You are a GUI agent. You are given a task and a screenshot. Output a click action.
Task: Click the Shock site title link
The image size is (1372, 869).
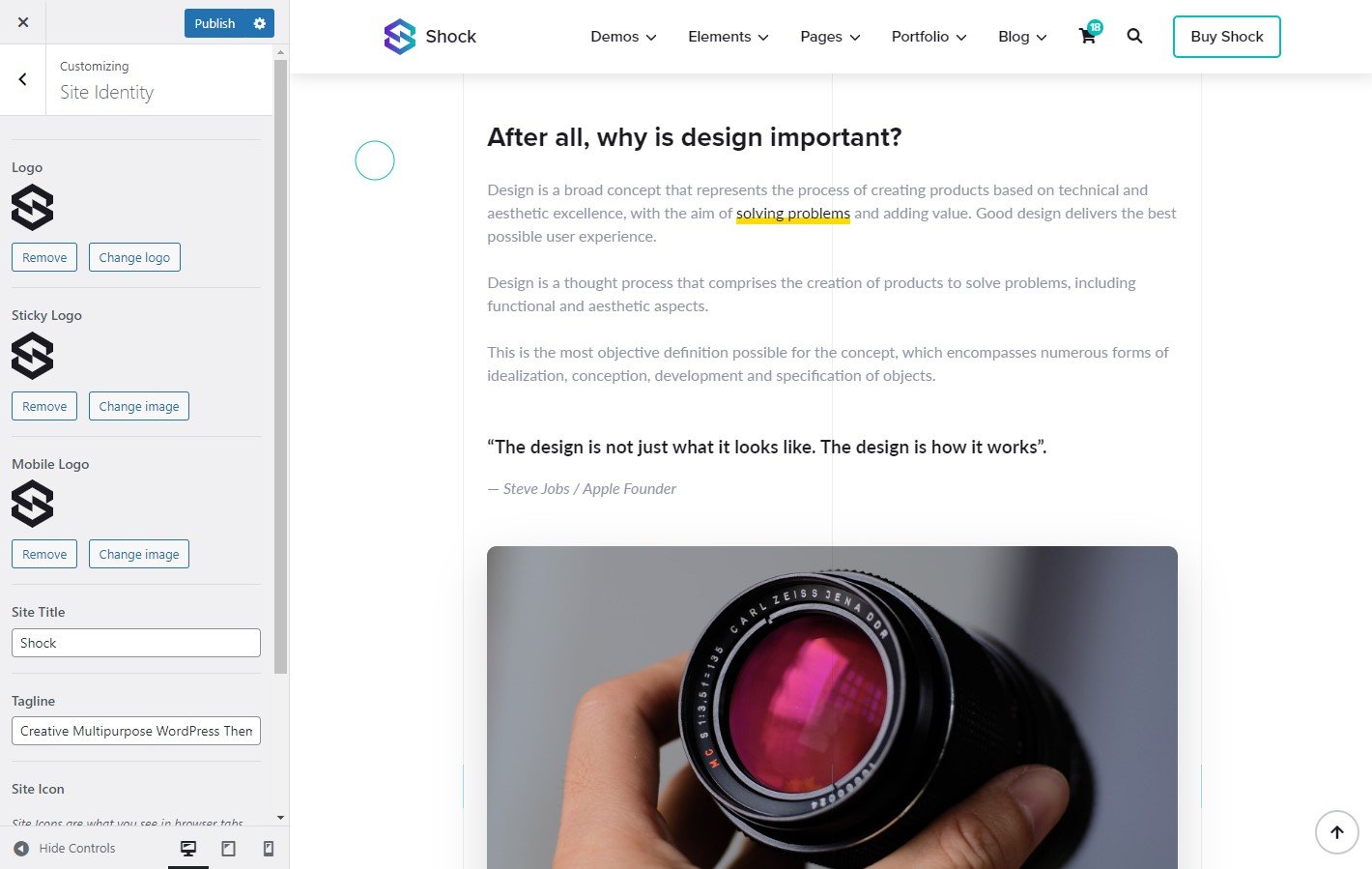(451, 37)
